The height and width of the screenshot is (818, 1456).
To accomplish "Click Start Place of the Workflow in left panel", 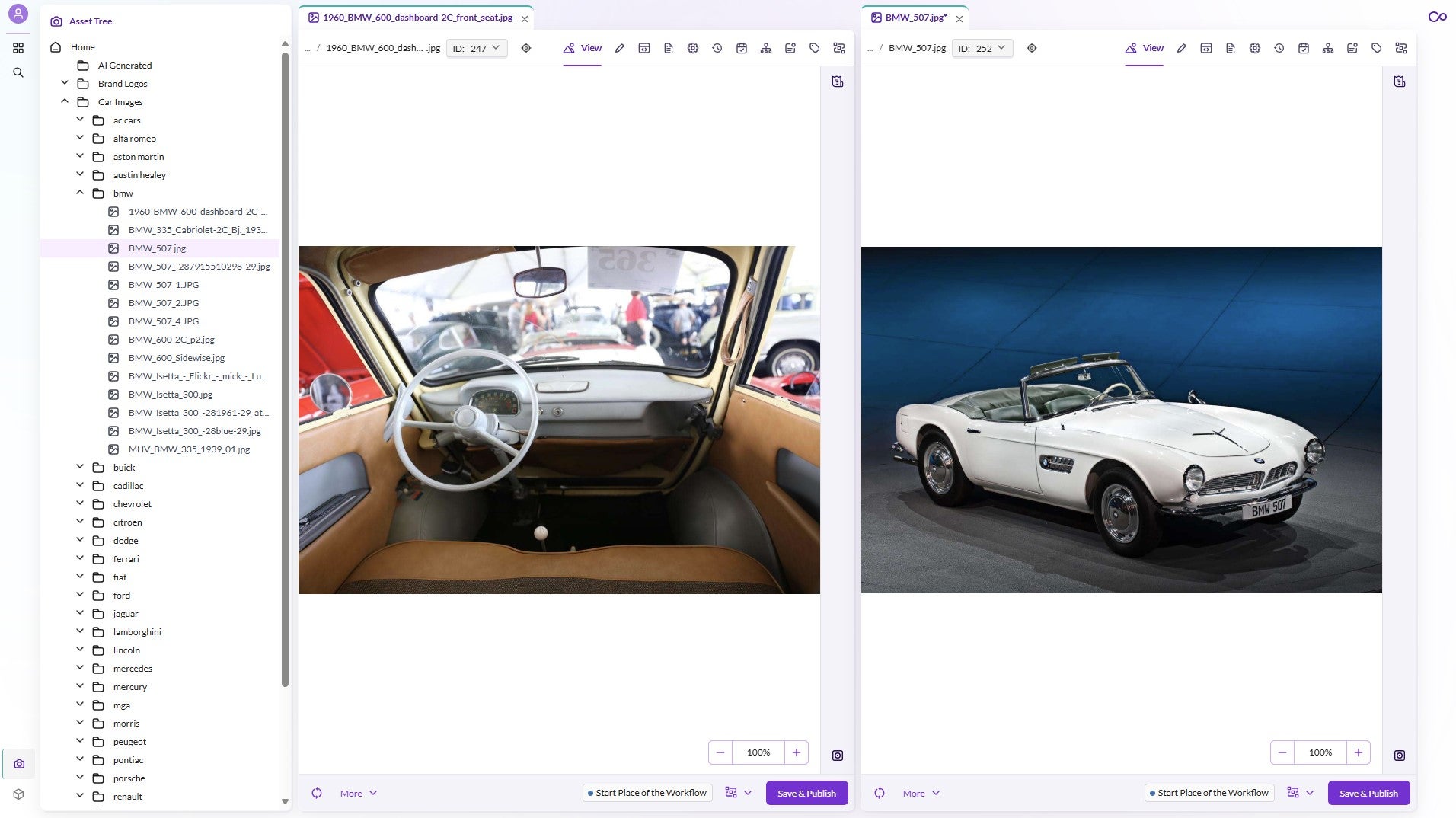I will [x=647, y=793].
